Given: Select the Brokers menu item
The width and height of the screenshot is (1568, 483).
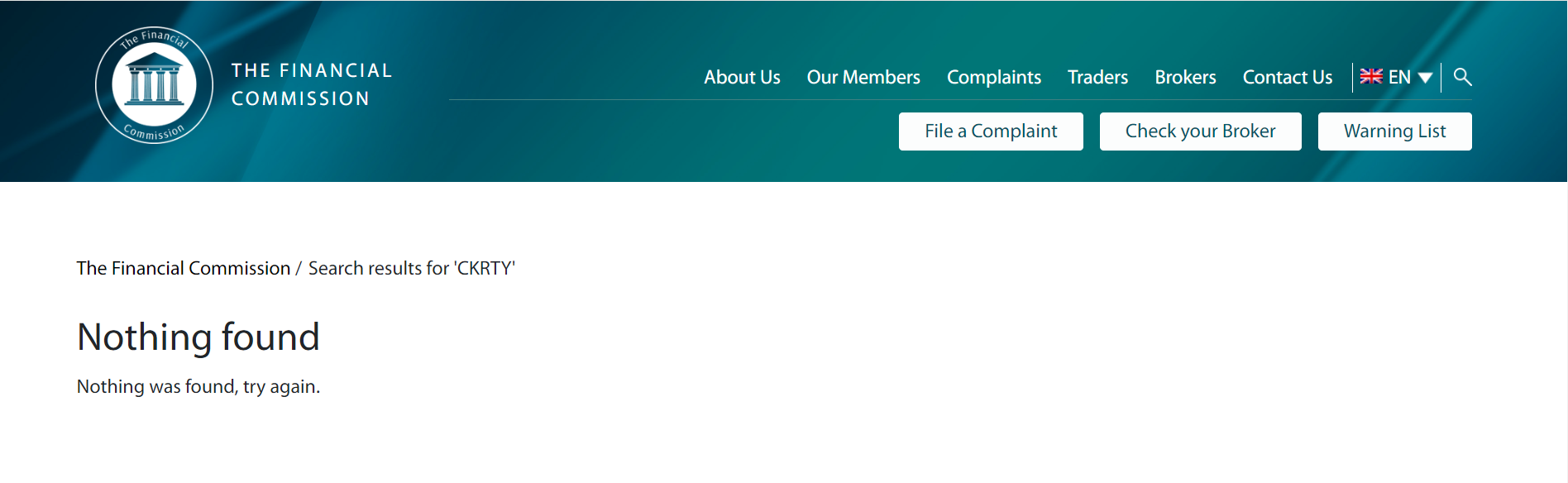Looking at the screenshot, I should point(1185,77).
